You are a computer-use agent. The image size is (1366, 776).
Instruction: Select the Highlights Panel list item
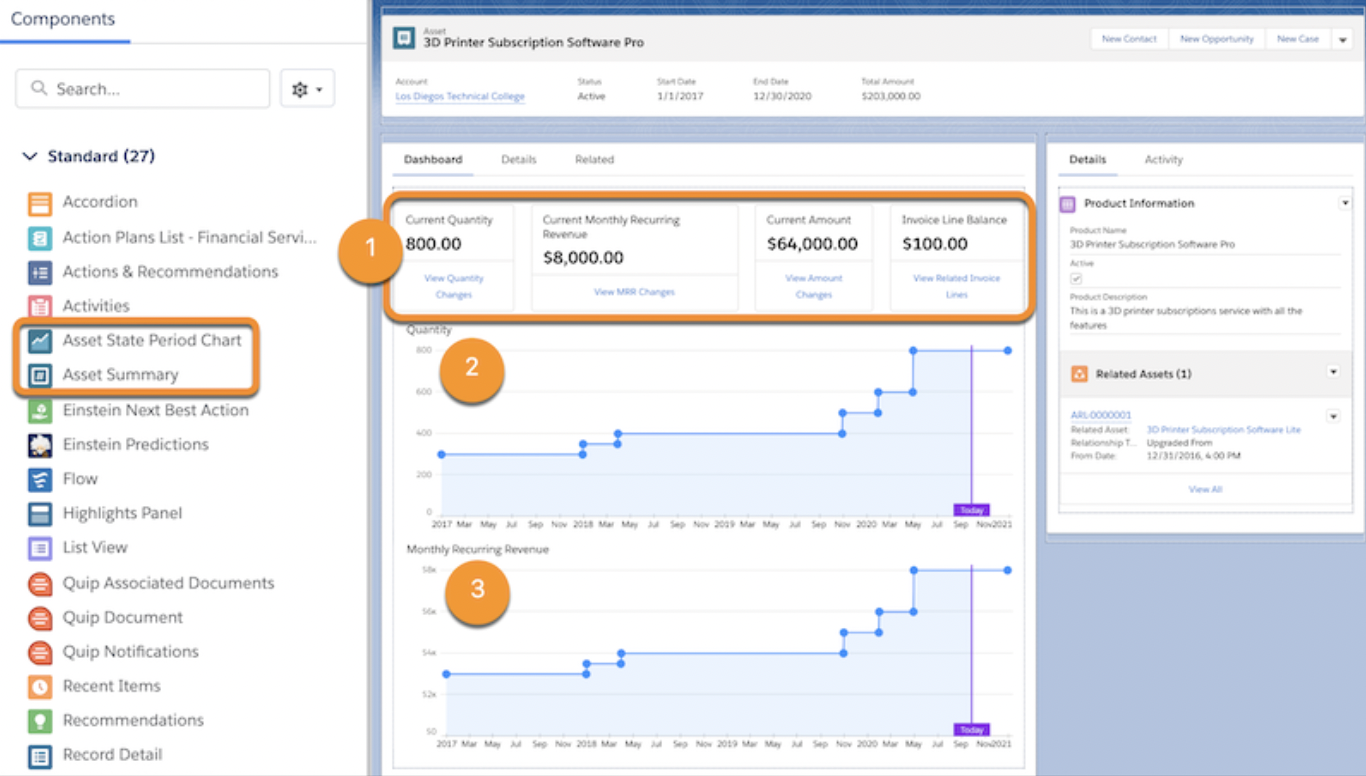(122, 514)
